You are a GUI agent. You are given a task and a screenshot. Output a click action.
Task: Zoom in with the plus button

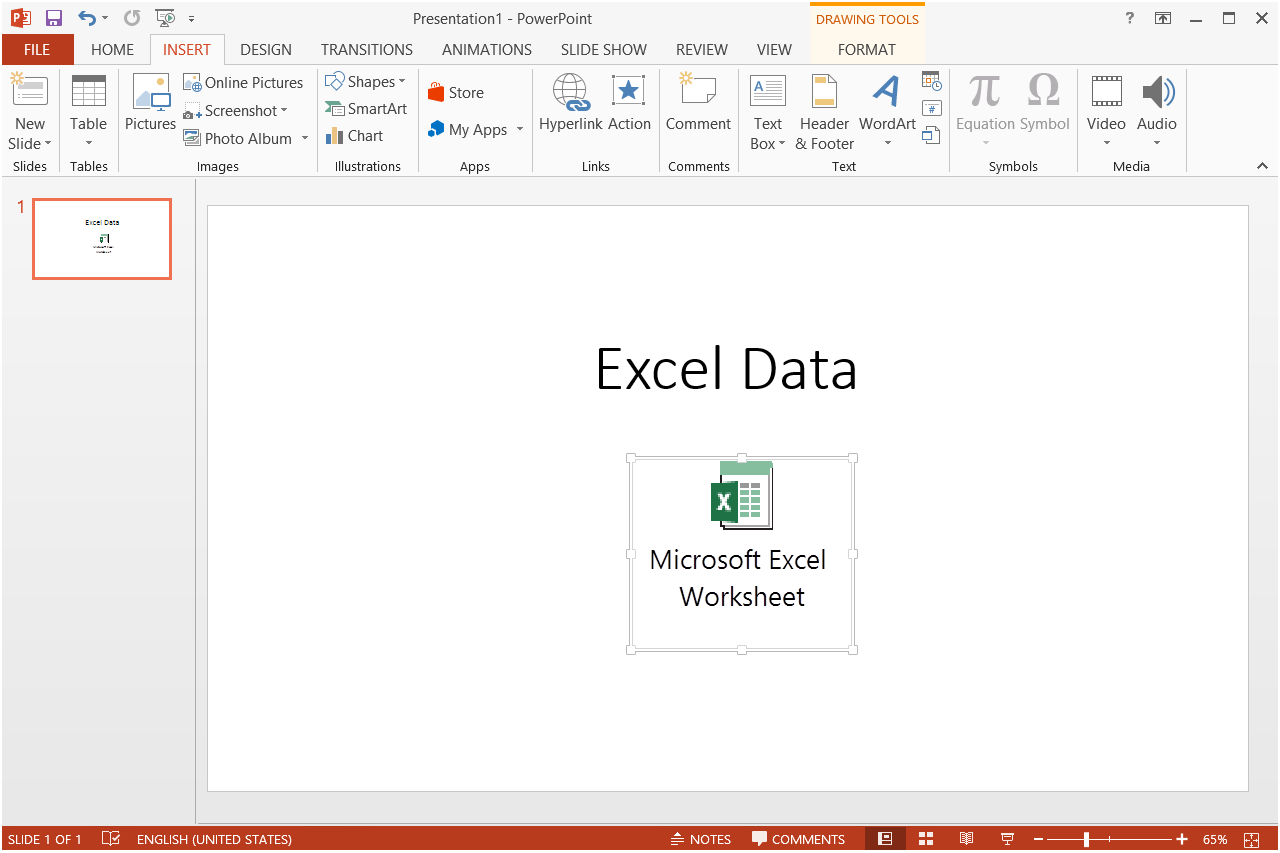click(1182, 839)
